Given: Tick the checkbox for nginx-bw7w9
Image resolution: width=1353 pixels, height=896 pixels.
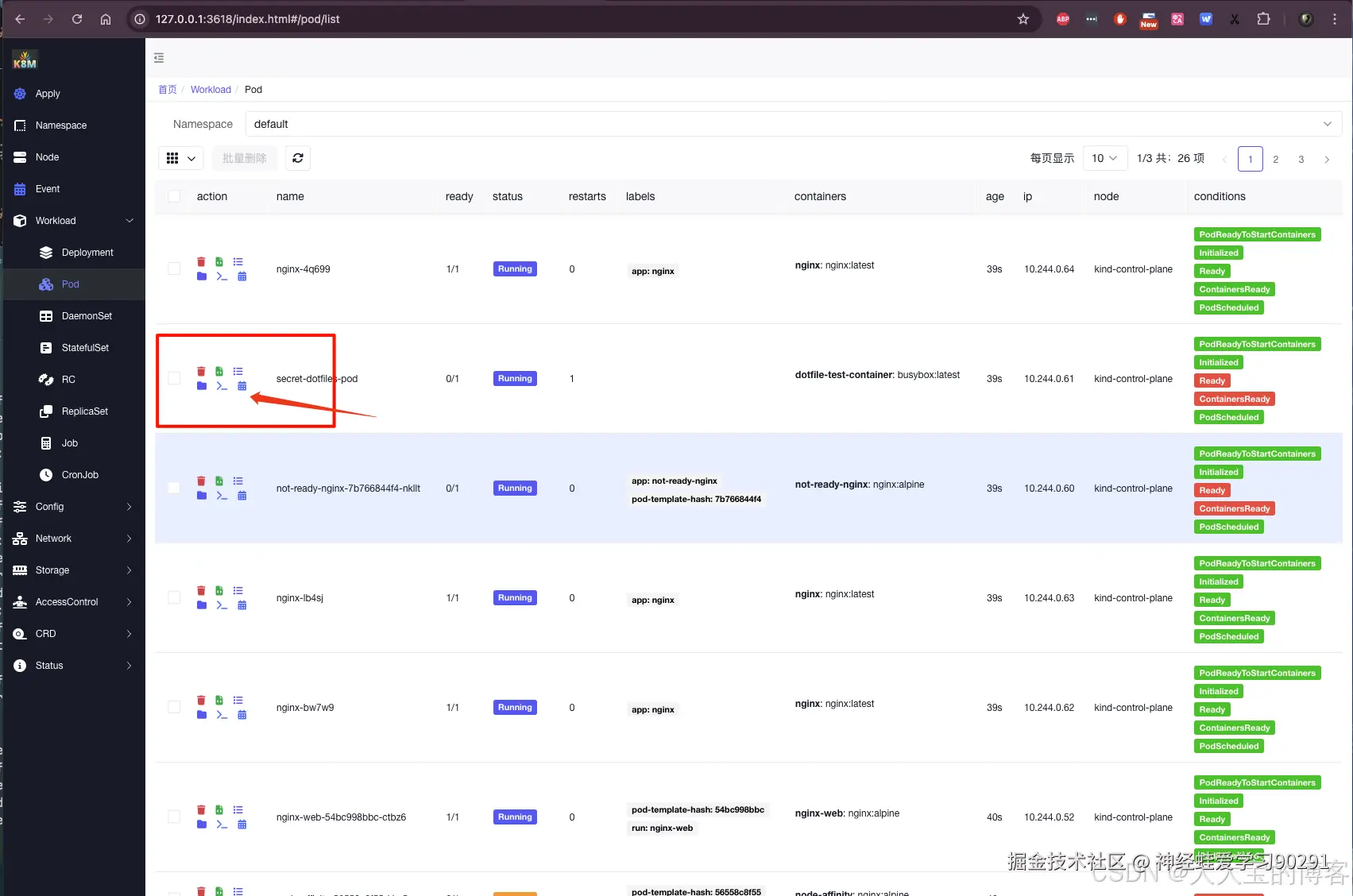Looking at the screenshot, I should click(x=174, y=707).
